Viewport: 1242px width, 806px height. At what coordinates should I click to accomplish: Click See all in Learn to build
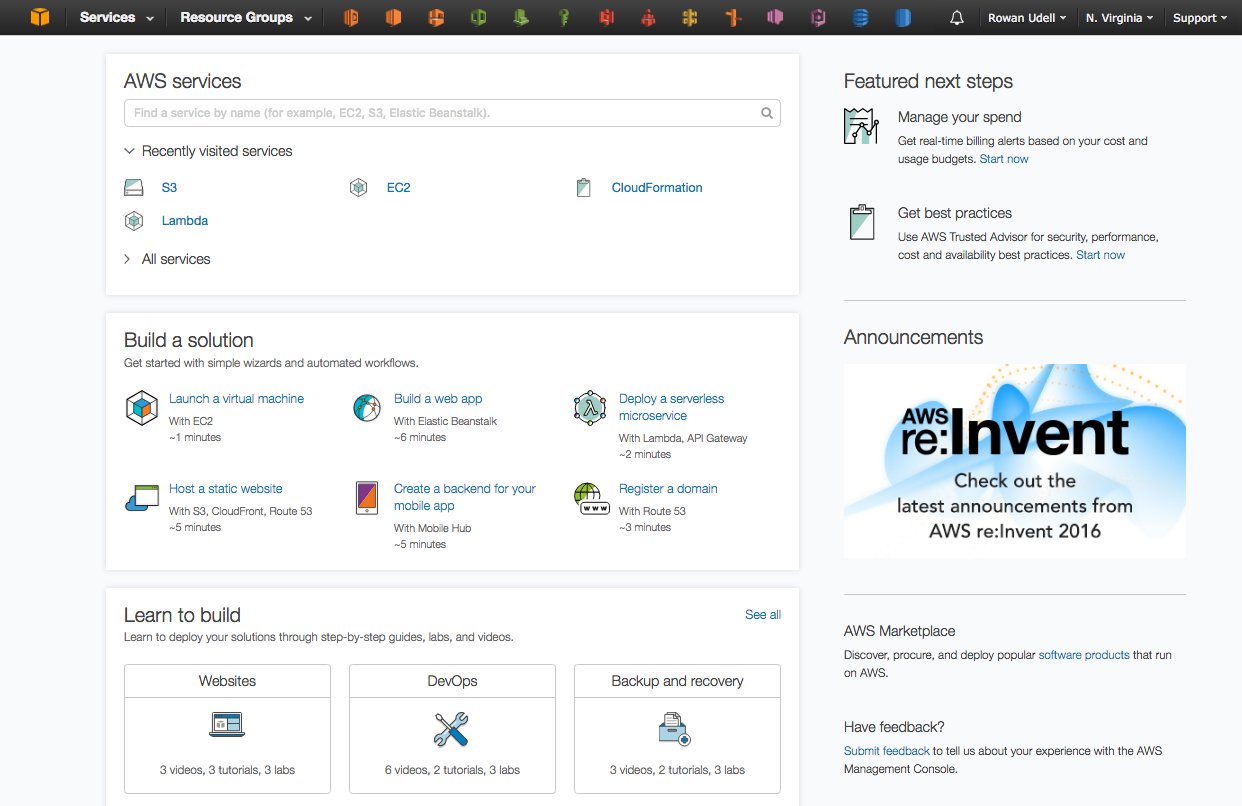coord(763,614)
